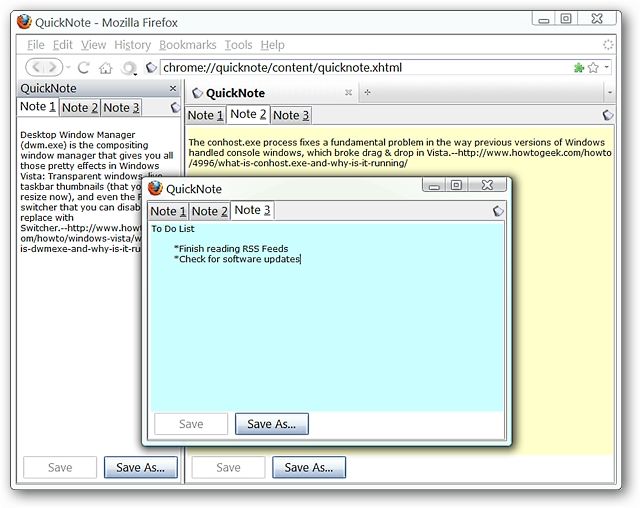Click the disabled Save button in the sidebar

click(x=60, y=467)
